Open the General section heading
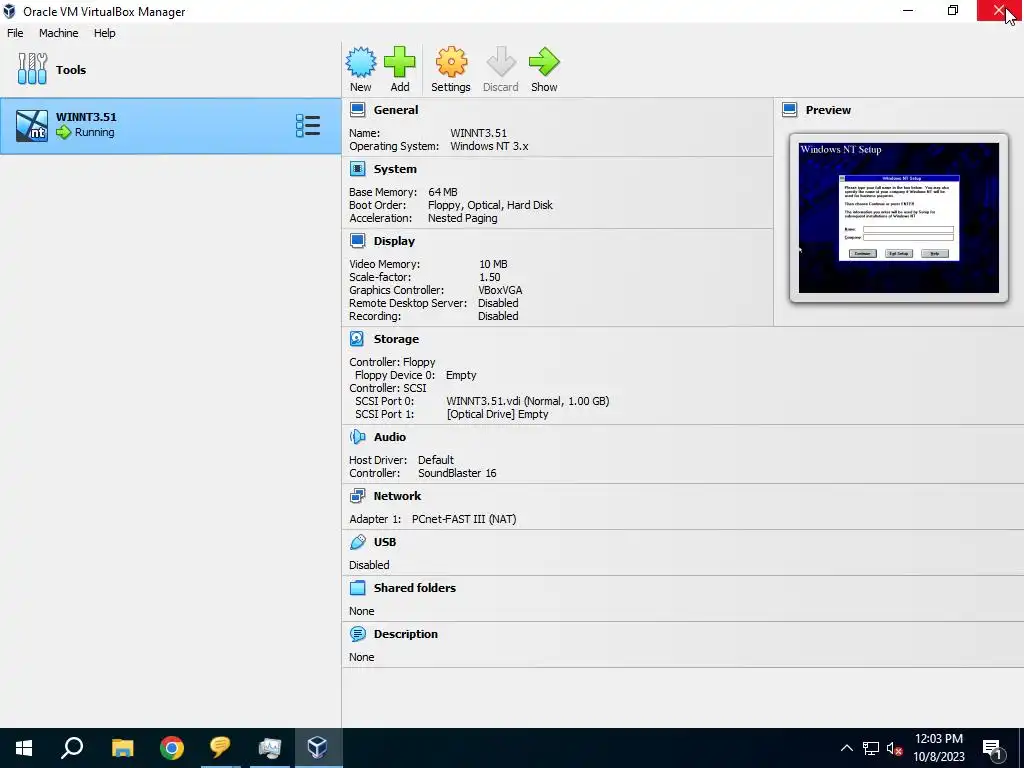Image resolution: width=1024 pixels, height=768 pixels. click(396, 110)
